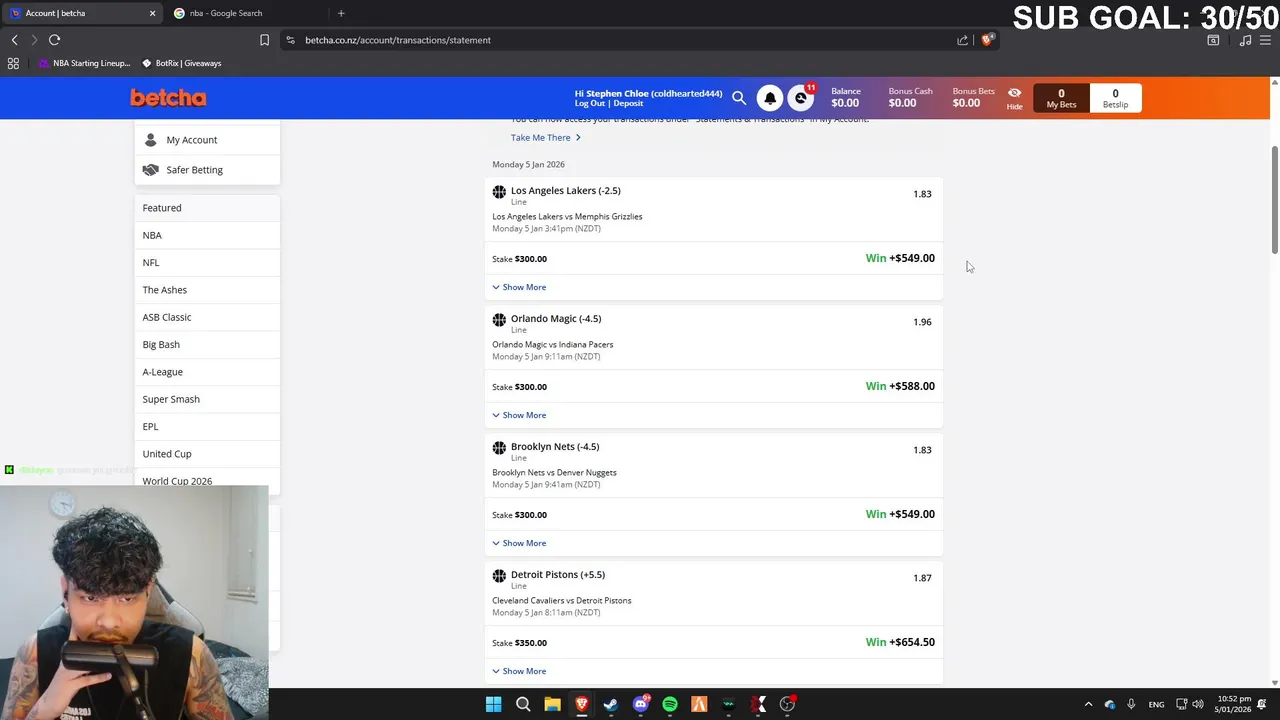Select Super Smash in sidebar
Screen dimensions: 1280x720
tap(207, 399)
